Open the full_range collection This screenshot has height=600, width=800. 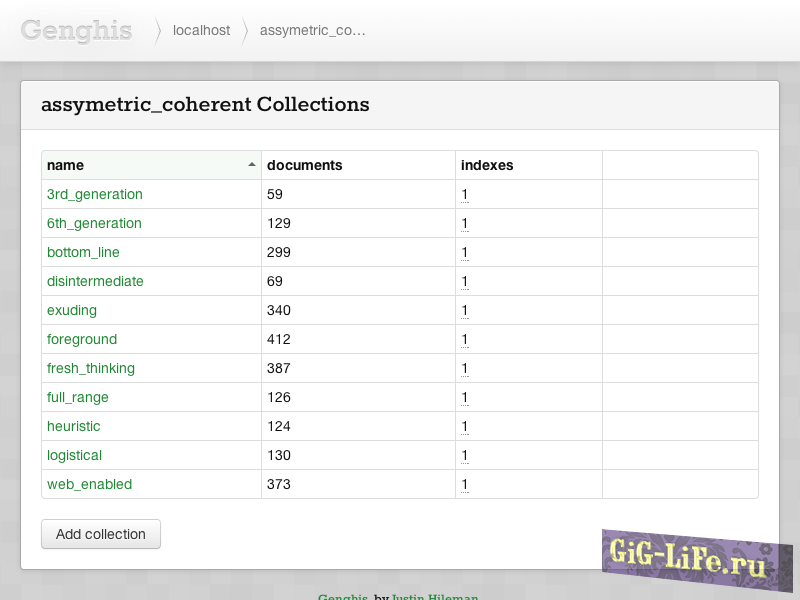tap(78, 397)
